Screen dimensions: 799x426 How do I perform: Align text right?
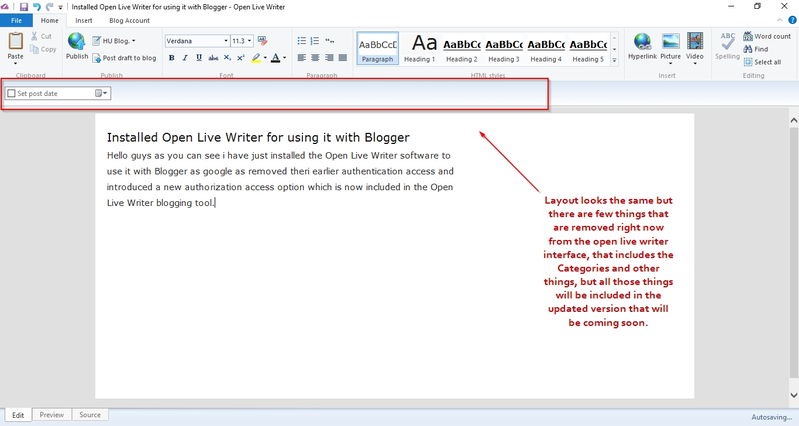pos(329,58)
